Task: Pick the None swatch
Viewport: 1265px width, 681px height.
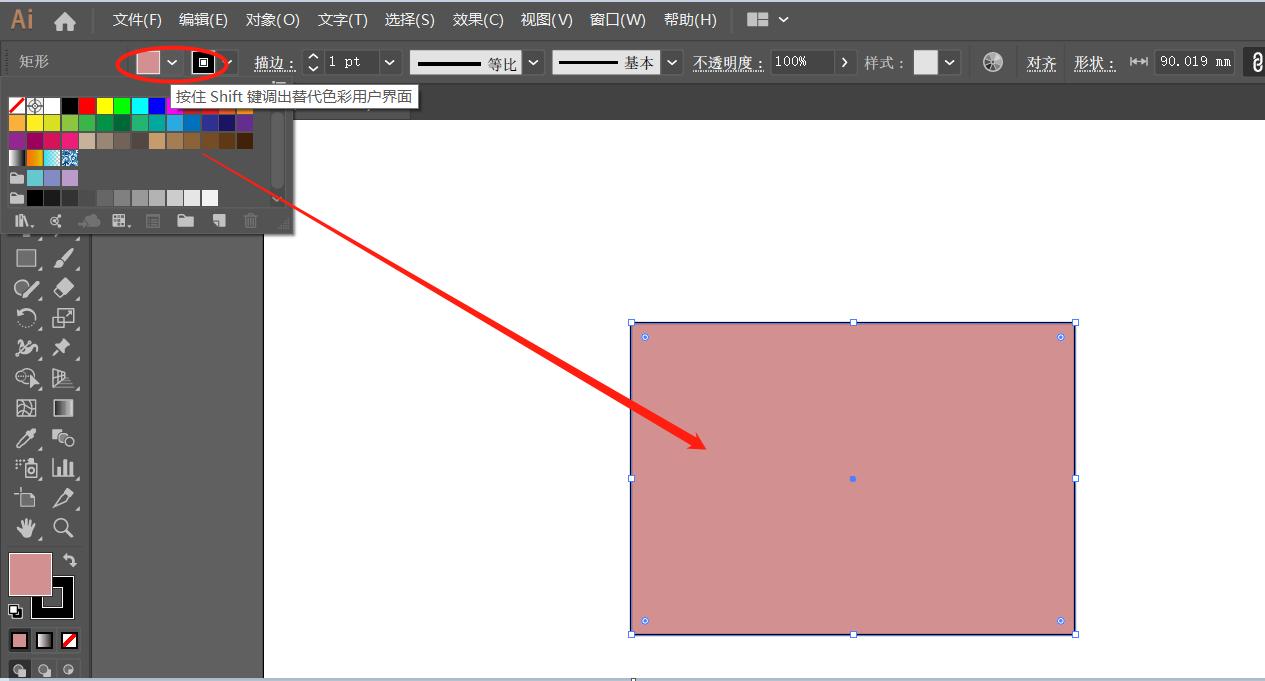Action: point(17,106)
